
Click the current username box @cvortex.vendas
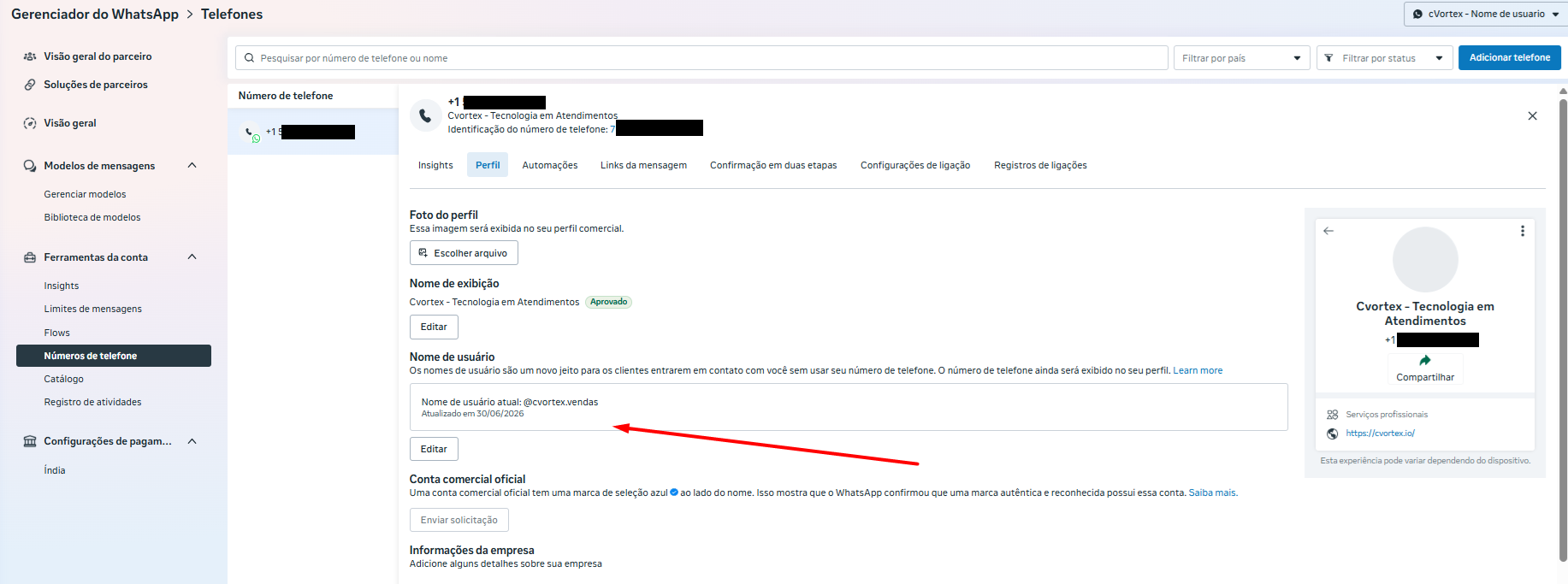pyautogui.click(x=849, y=407)
